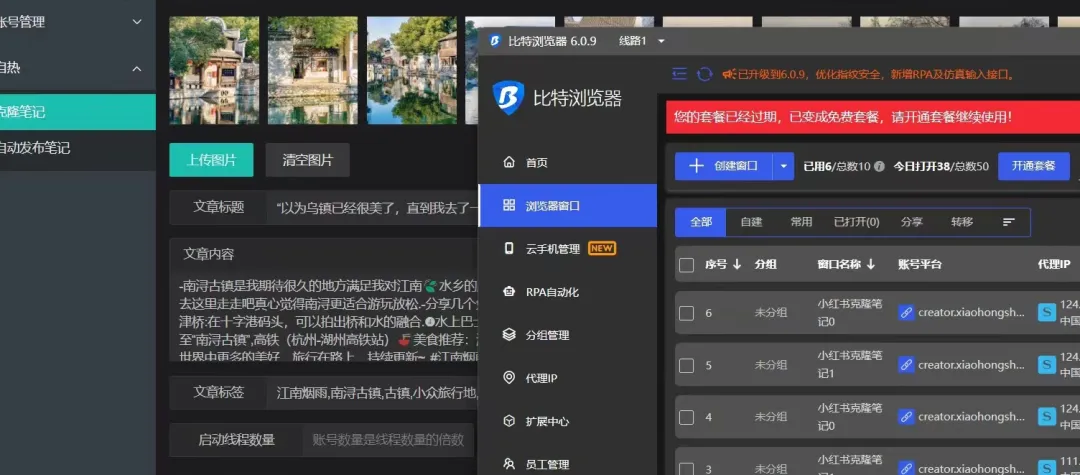Open 代理IP in BitBrowser sidebar

coord(568,378)
